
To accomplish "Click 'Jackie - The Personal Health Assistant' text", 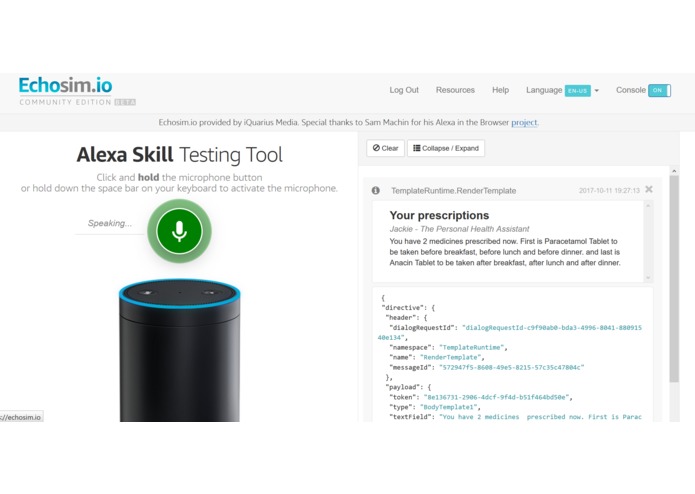I will click(459, 229).
